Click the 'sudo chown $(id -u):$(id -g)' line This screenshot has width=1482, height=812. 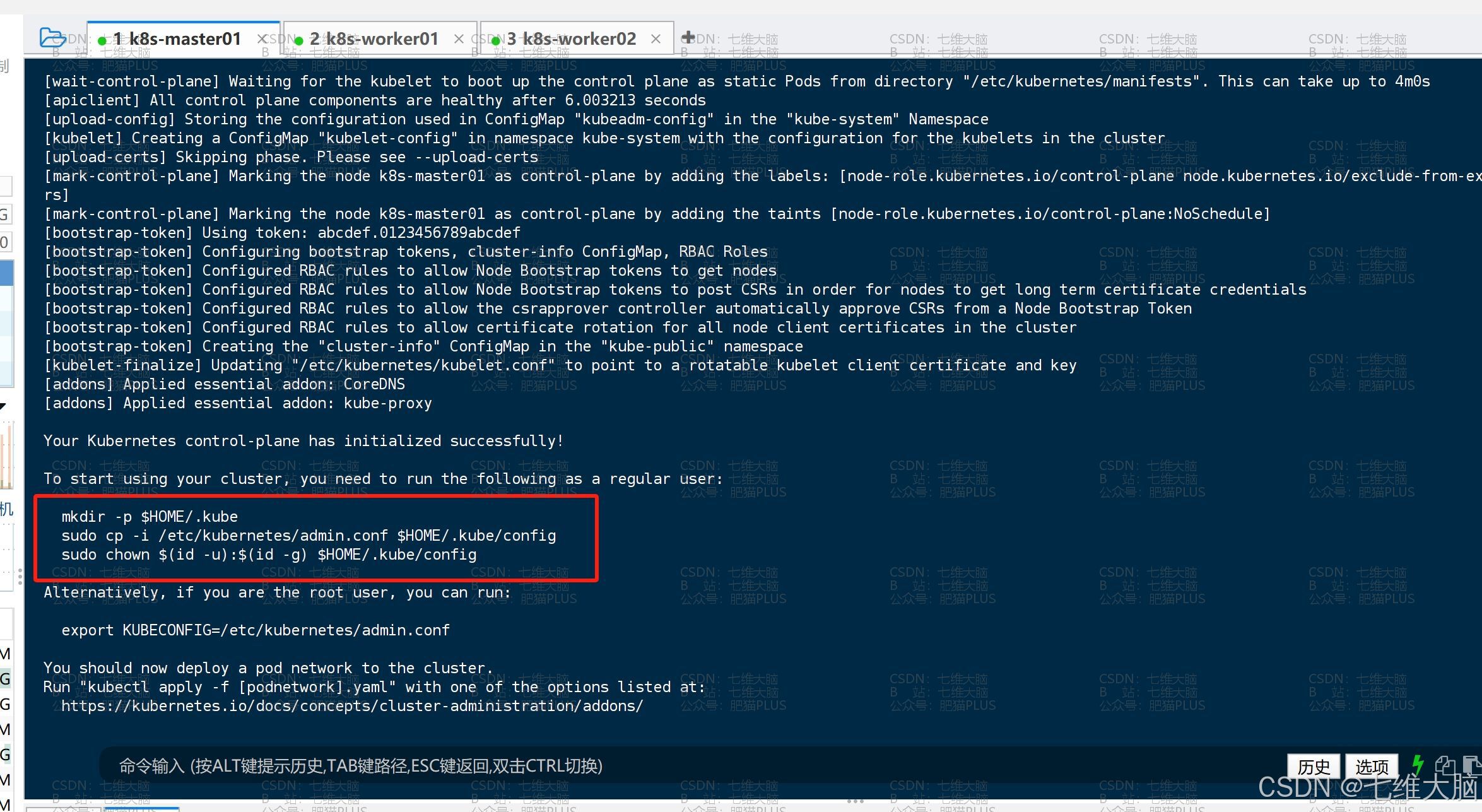269,555
